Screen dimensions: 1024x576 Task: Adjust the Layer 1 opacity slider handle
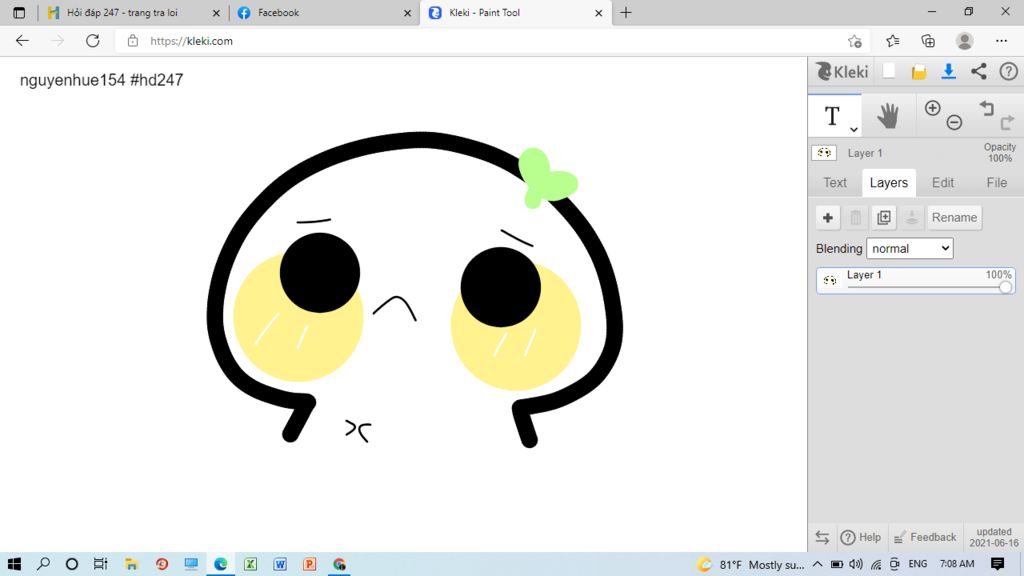[x=1005, y=287]
